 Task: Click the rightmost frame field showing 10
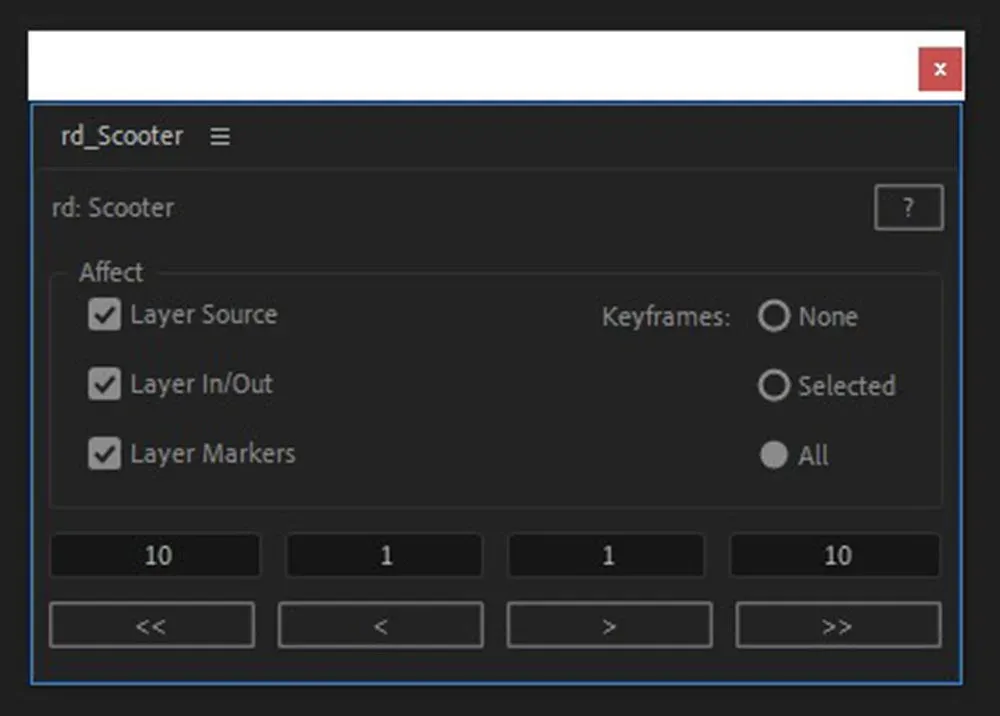[835, 555]
